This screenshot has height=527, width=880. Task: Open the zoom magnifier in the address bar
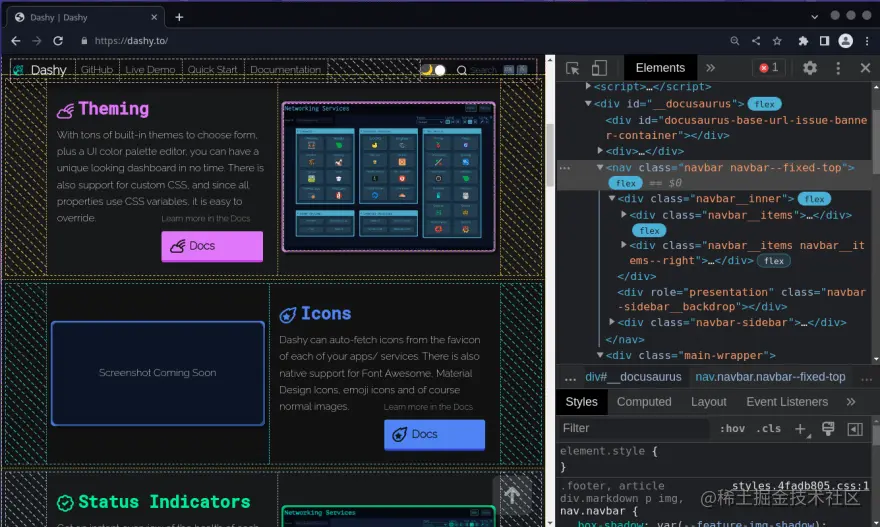coord(735,41)
